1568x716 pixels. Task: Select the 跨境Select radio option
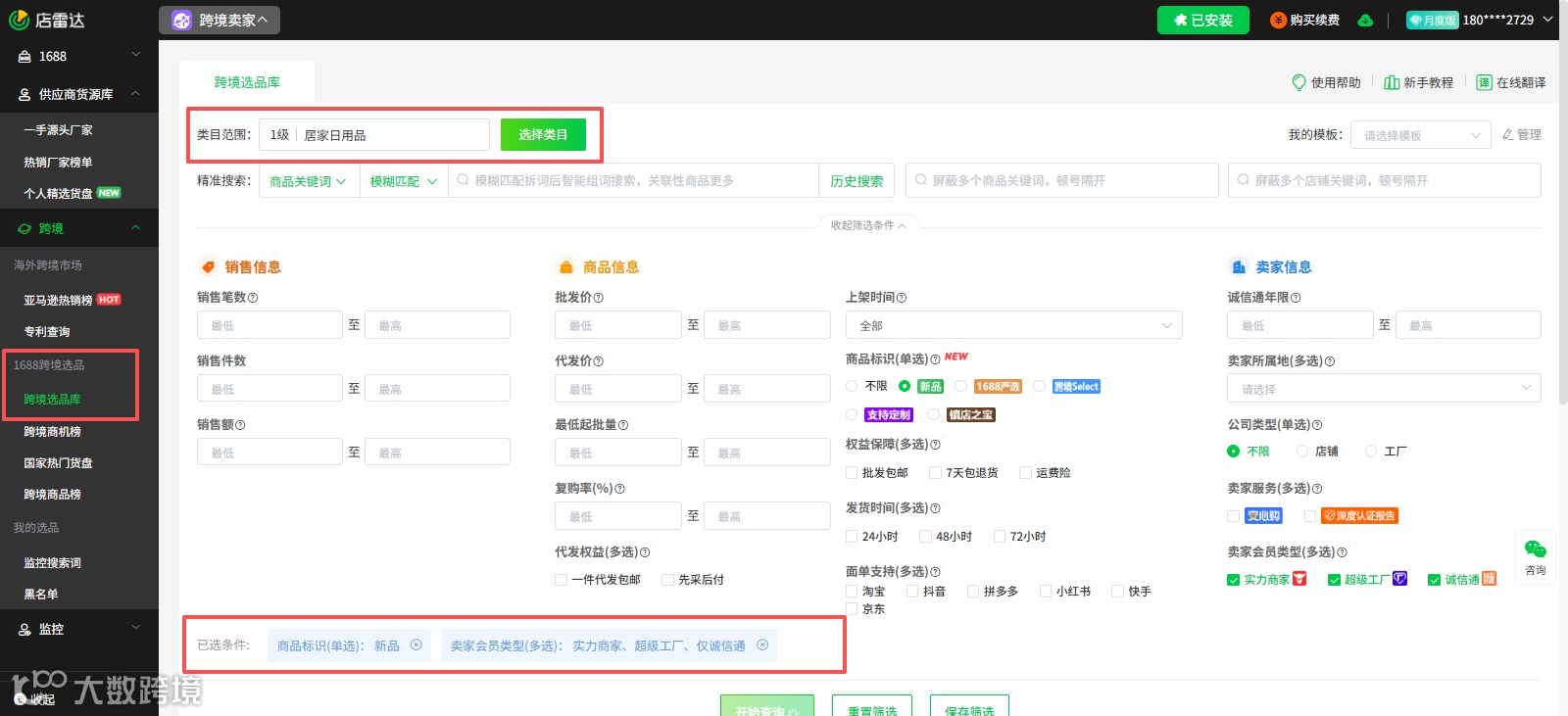click(1039, 386)
